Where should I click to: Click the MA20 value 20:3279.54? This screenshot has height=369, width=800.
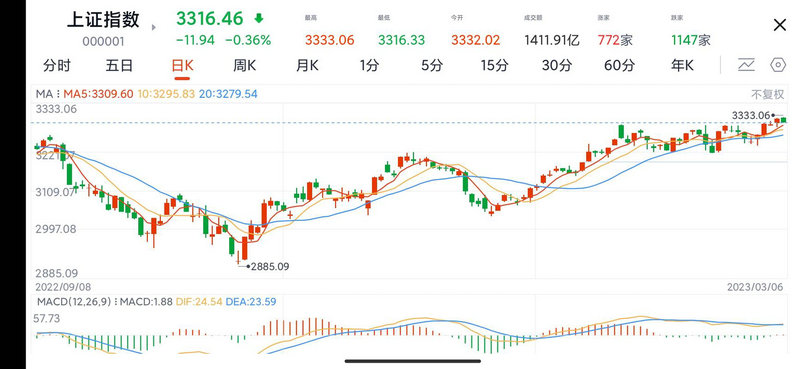point(228,94)
